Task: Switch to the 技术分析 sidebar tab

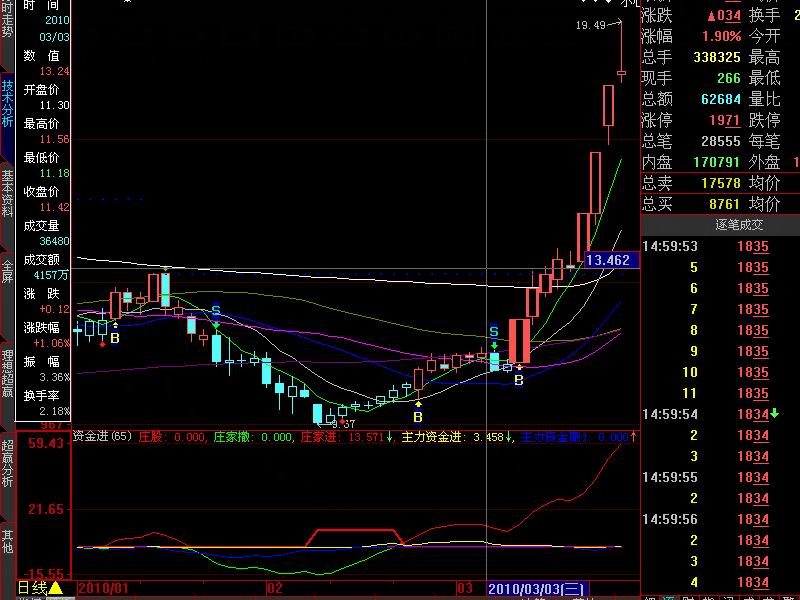Action: 7,103
